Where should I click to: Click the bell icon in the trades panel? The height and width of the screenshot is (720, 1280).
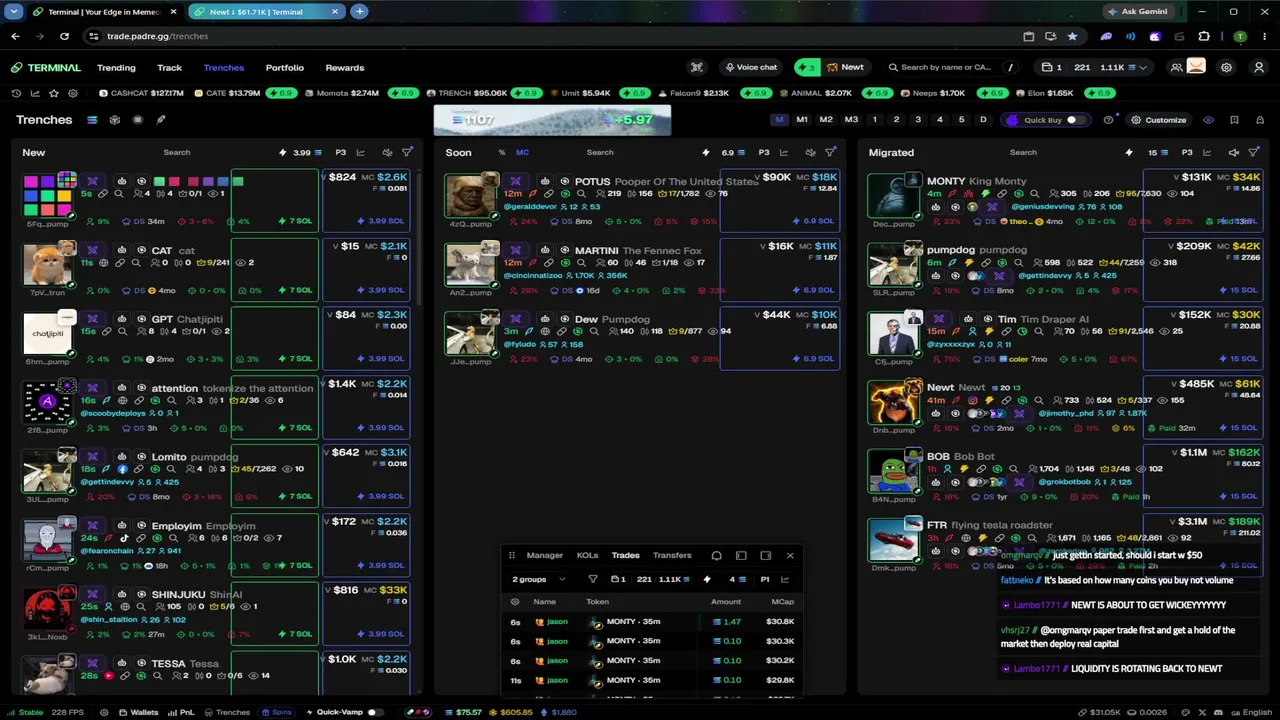(x=716, y=555)
